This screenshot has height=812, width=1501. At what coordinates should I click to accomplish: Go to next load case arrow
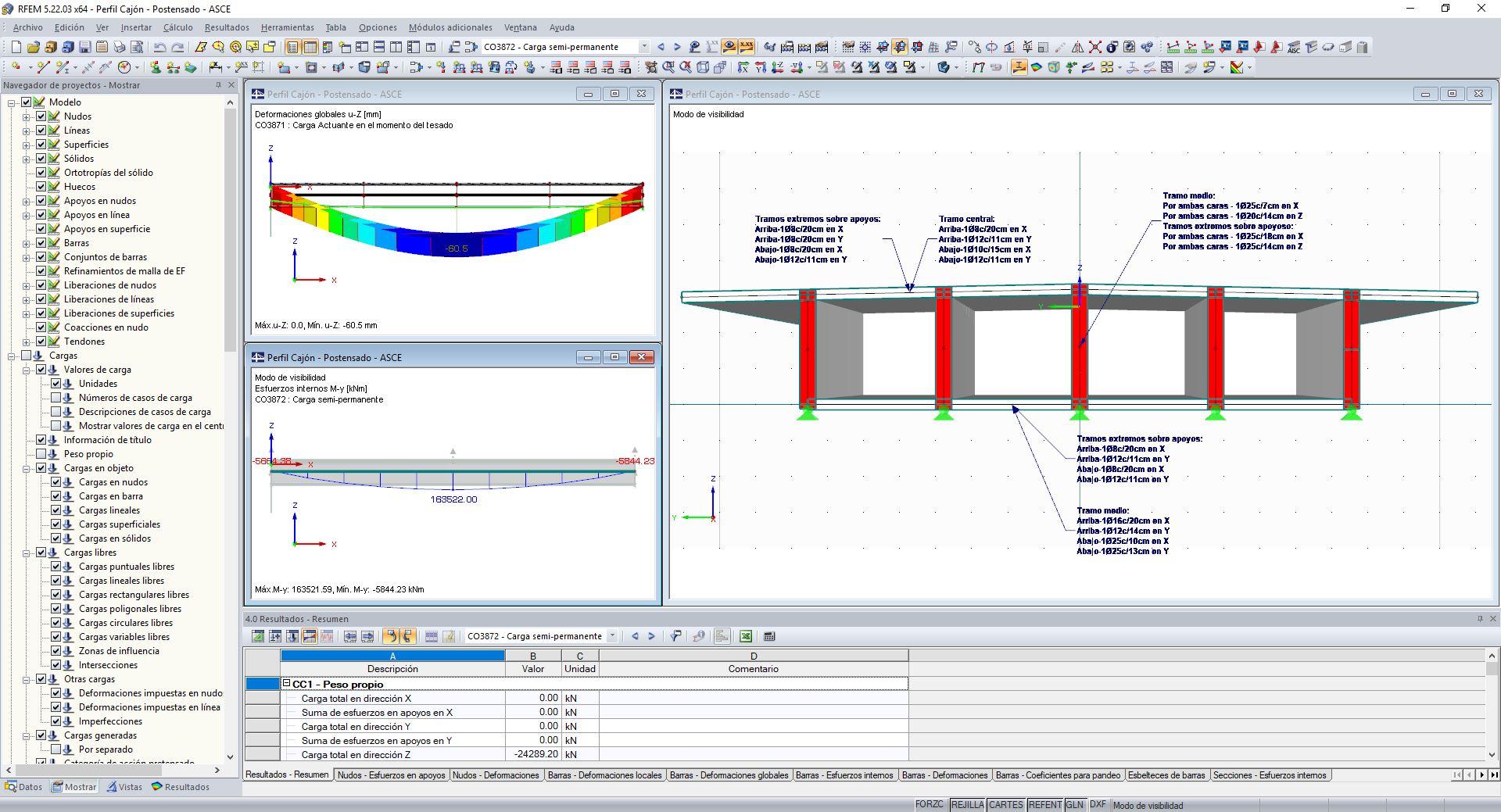(x=677, y=47)
